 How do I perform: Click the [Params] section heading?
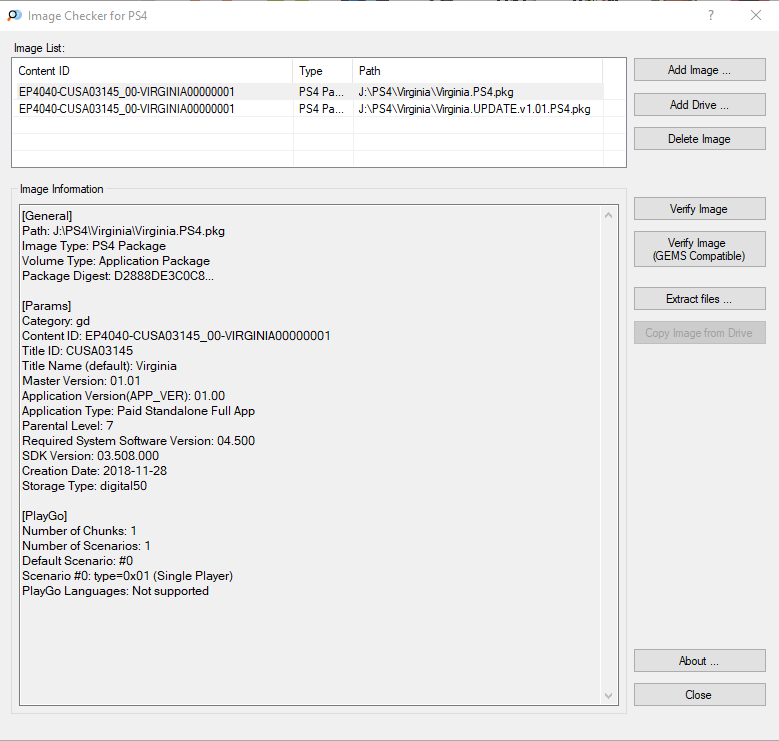point(47,306)
